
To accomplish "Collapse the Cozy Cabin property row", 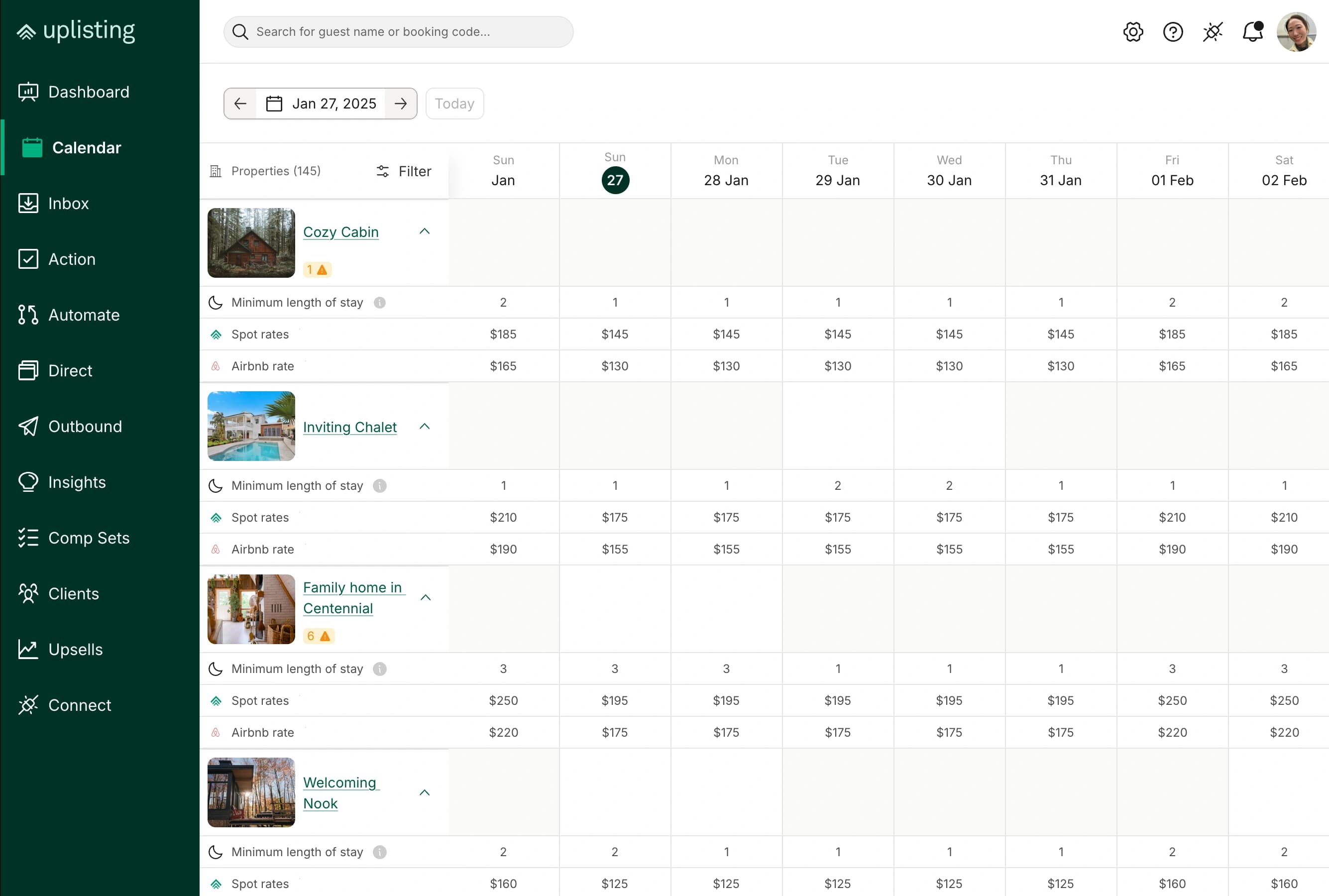I will [x=425, y=231].
